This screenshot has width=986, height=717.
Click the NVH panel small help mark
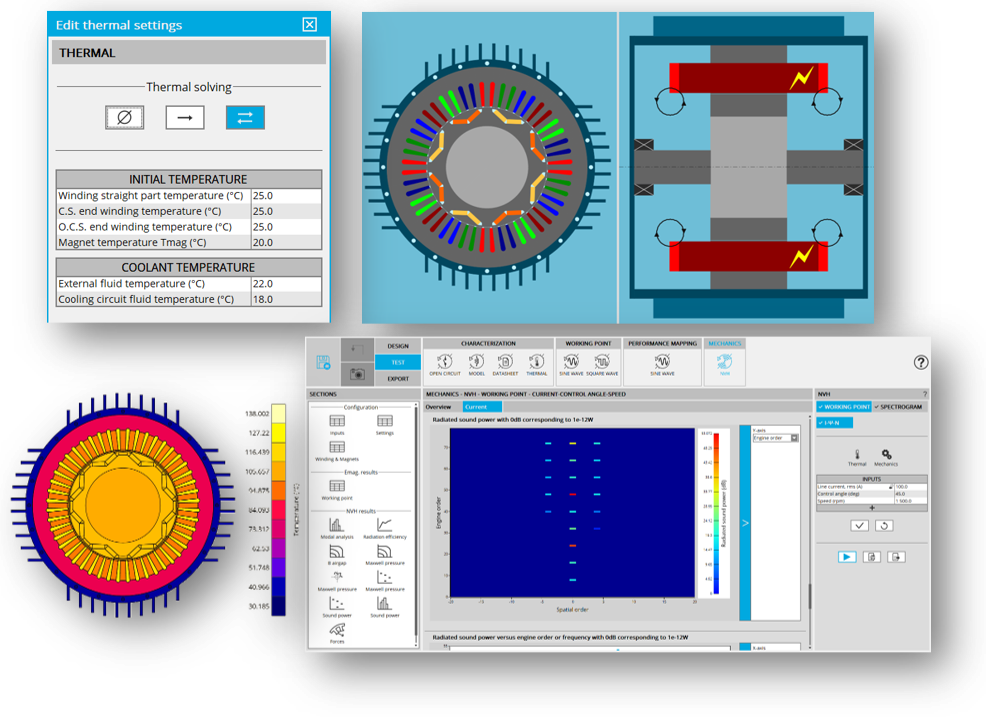point(924,394)
